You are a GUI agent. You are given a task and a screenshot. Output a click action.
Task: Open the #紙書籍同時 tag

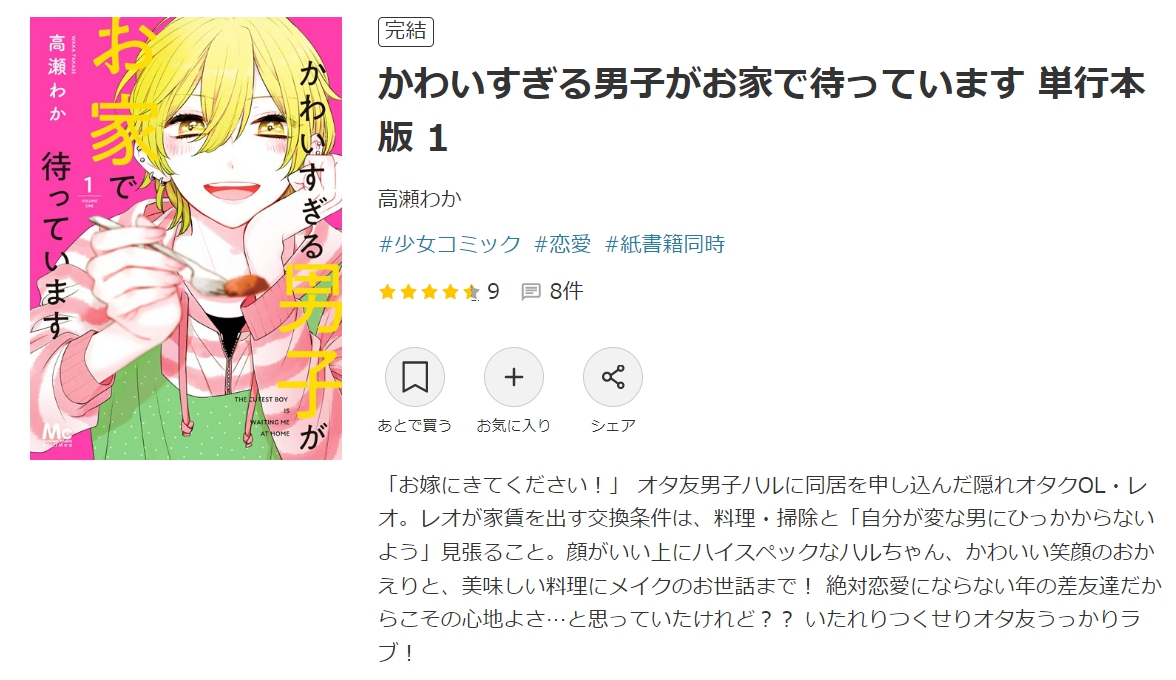664,244
